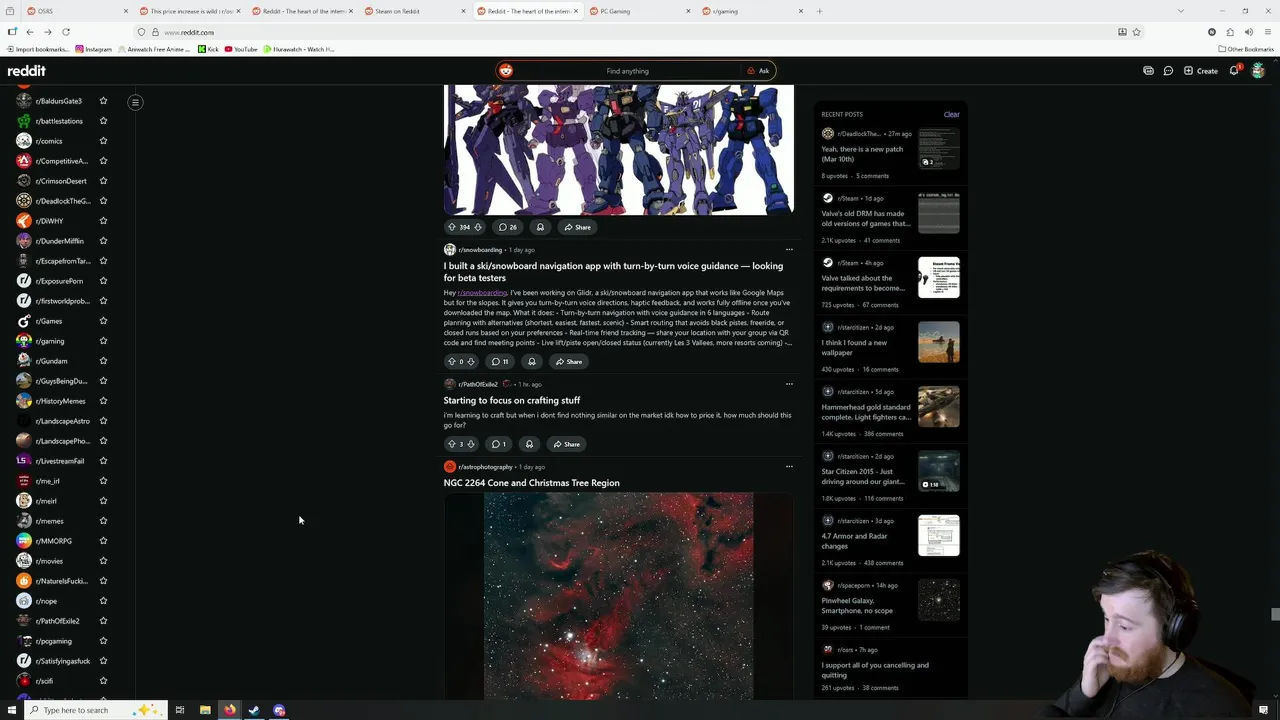Switch to the r/gaming browser tab
The width and height of the screenshot is (1280, 720).
750,11
